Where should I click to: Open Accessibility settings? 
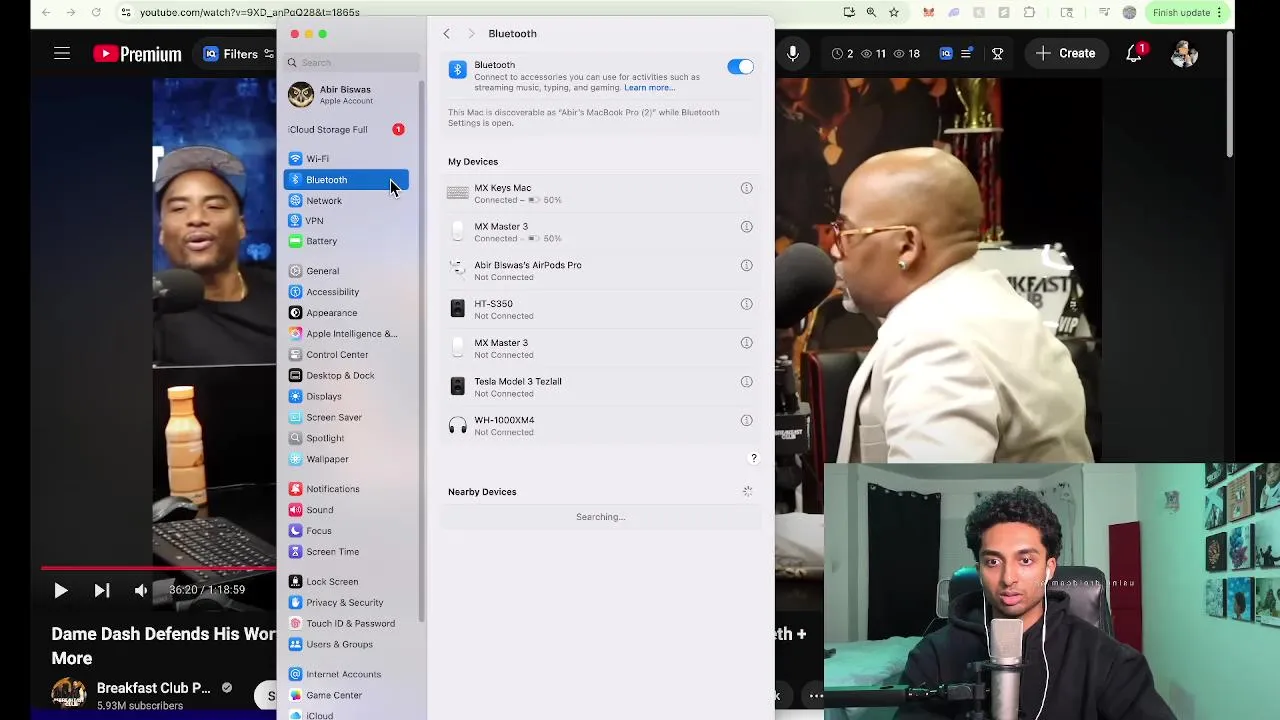click(346, 292)
